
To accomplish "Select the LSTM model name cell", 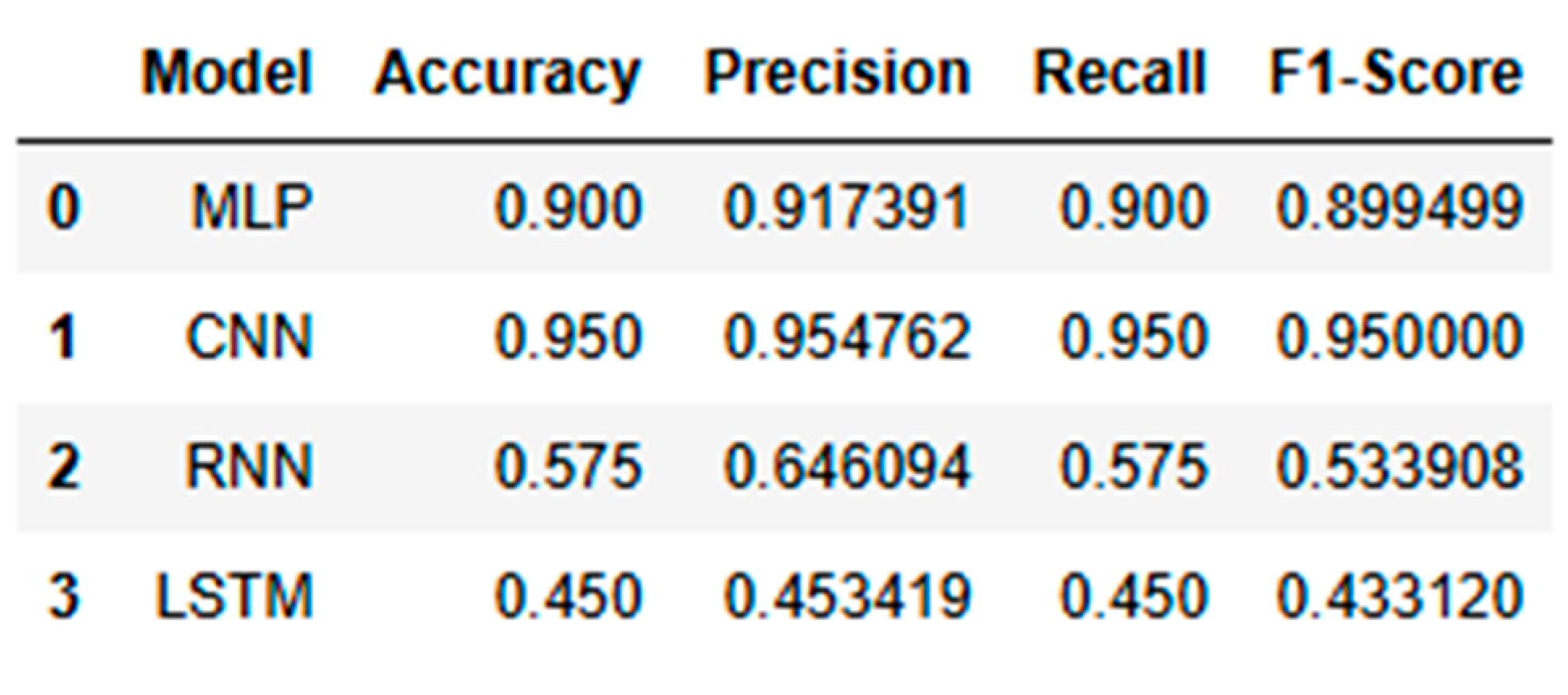I will pos(235,596).
